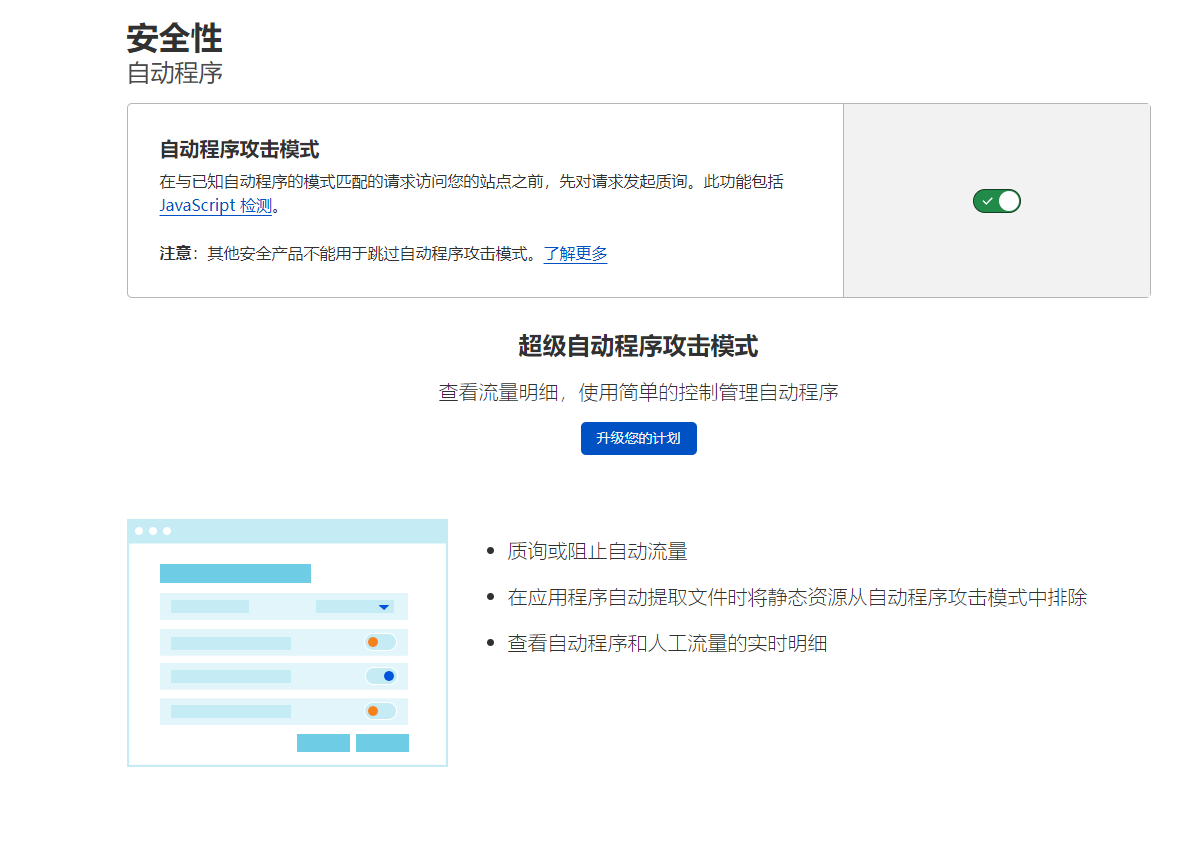Toggle the 自动程序攻击模式 switch off
Image resolution: width=1194 pixels, height=867 pixels.
[x=996, y=201]
